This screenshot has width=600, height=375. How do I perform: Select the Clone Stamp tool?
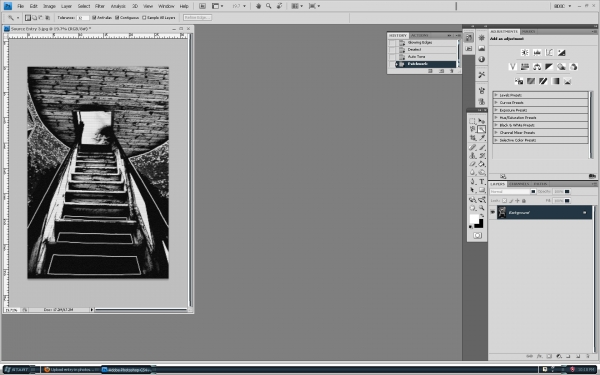[x=473, y=156]
